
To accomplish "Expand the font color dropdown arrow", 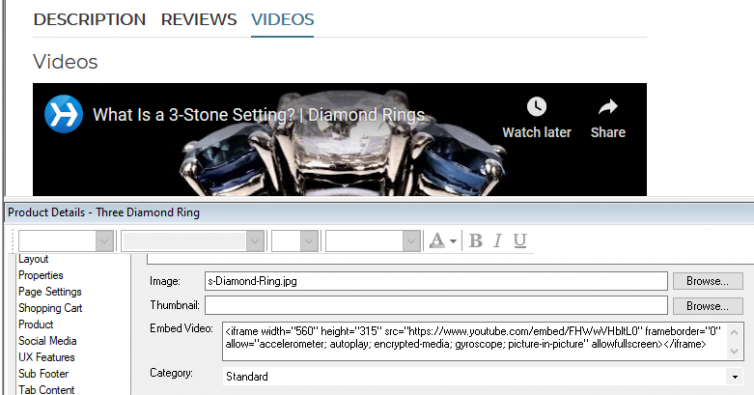I will point(453,241).
